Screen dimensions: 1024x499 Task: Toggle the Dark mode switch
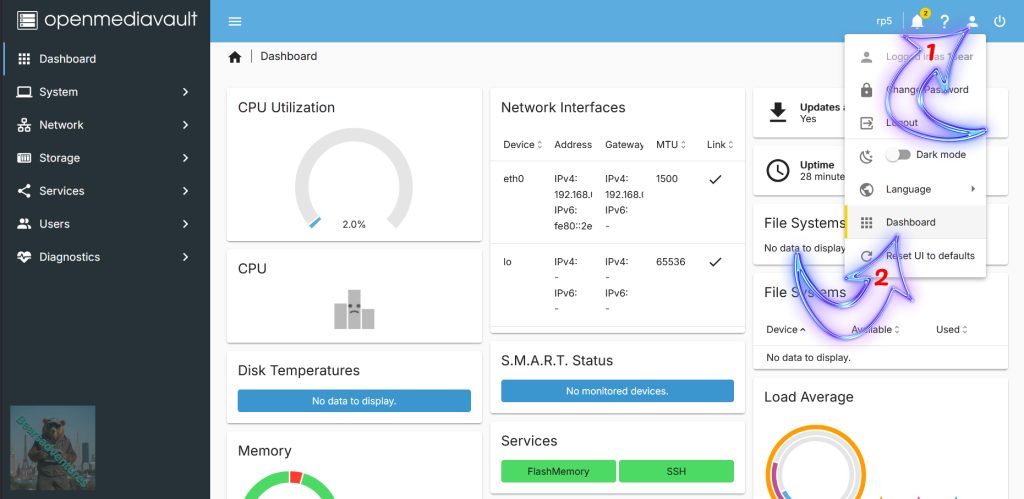(898, 155)
